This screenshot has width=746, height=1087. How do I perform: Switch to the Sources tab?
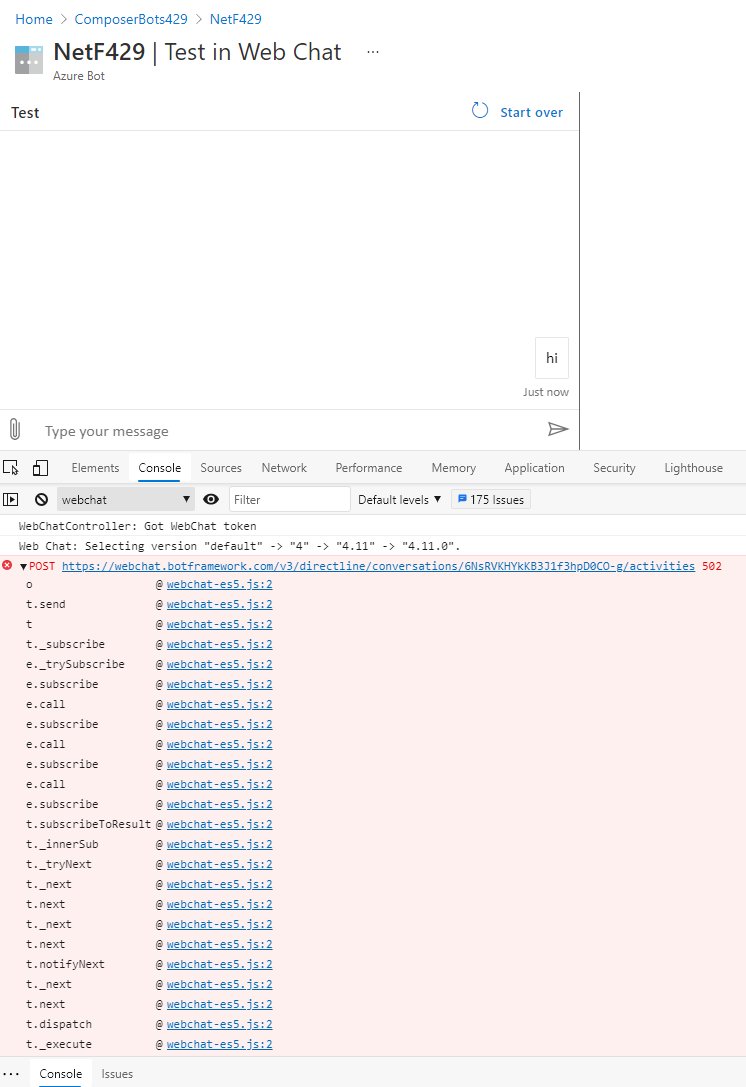[x=221, y=468]
